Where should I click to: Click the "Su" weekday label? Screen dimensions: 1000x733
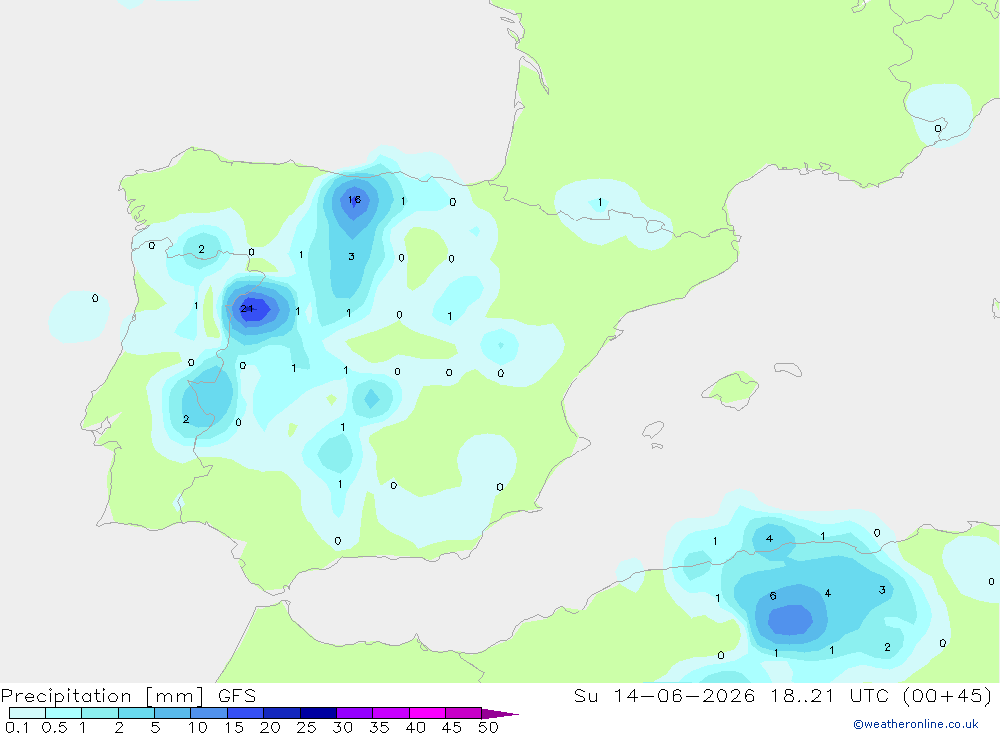[x=585, y=696]
